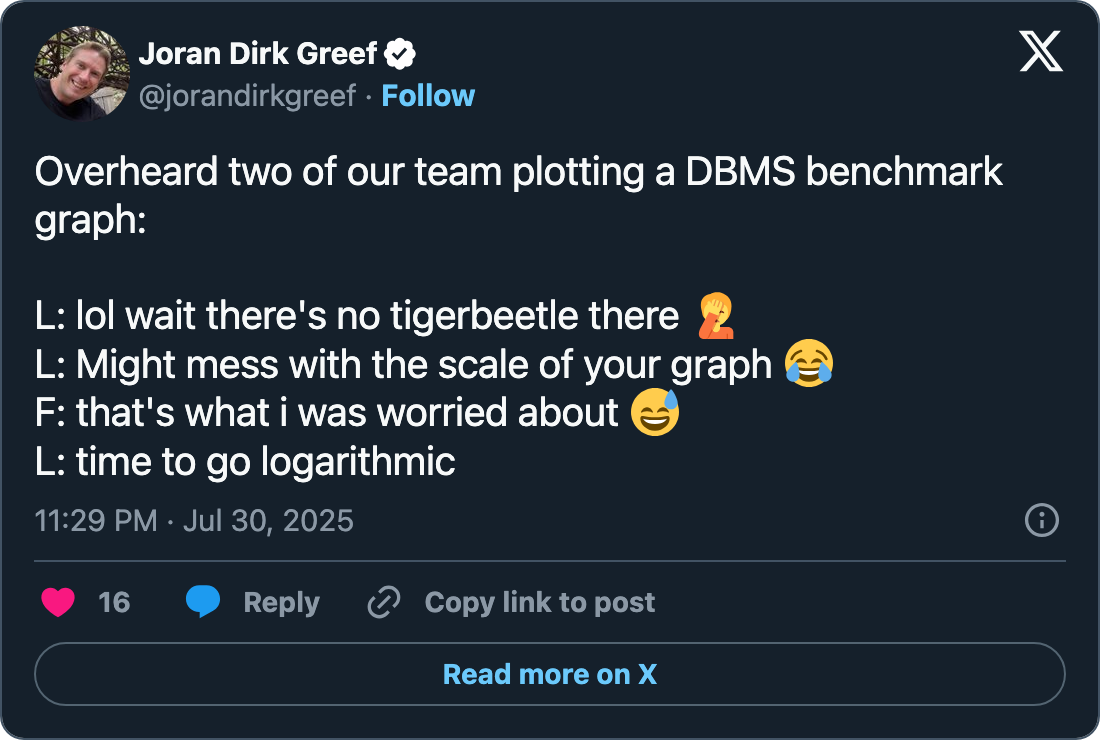The height and width of the screenshot is (740, 1100).
Task: Click the sweat-smile emoji
Action: pyautogui.click(x=655, y=412)
